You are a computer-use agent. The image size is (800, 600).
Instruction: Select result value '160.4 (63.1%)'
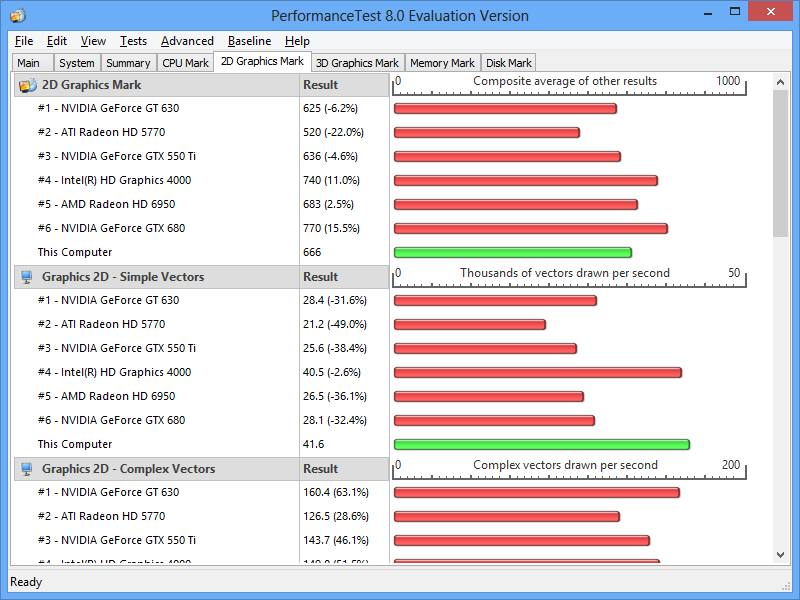[336, 492]
